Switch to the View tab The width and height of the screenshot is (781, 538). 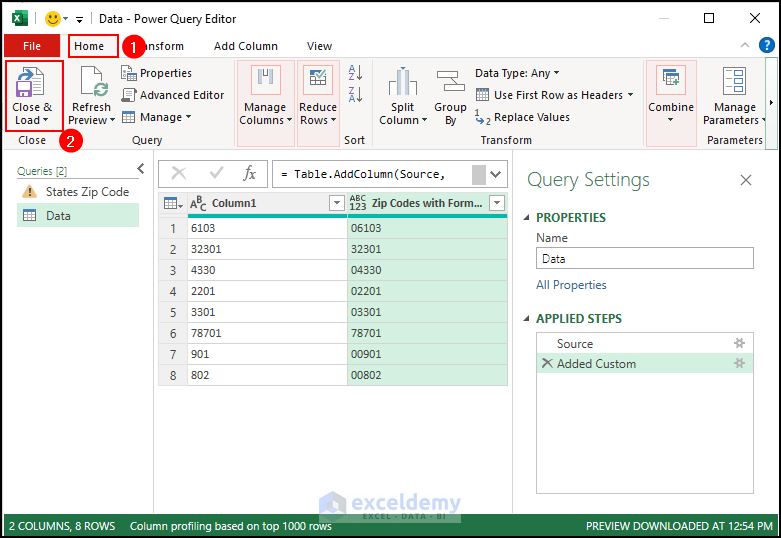coord(319,46)
